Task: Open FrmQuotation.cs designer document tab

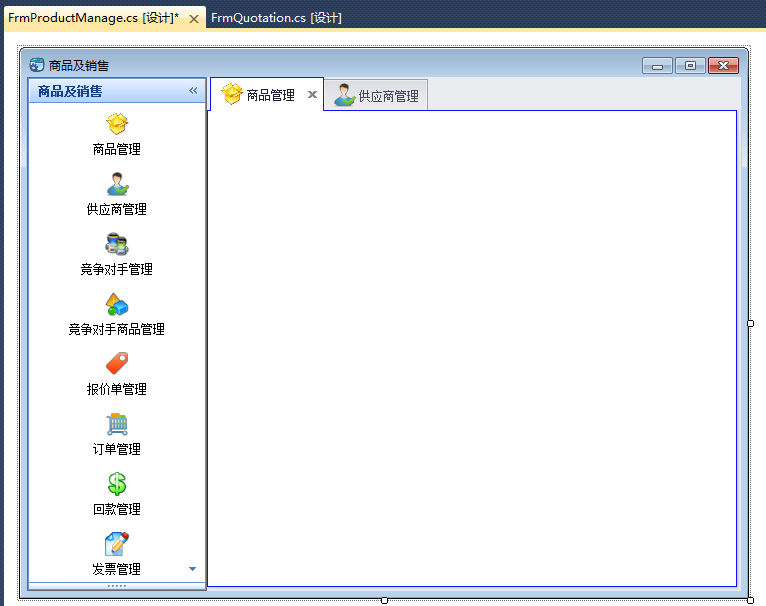Action: point(276,18)
